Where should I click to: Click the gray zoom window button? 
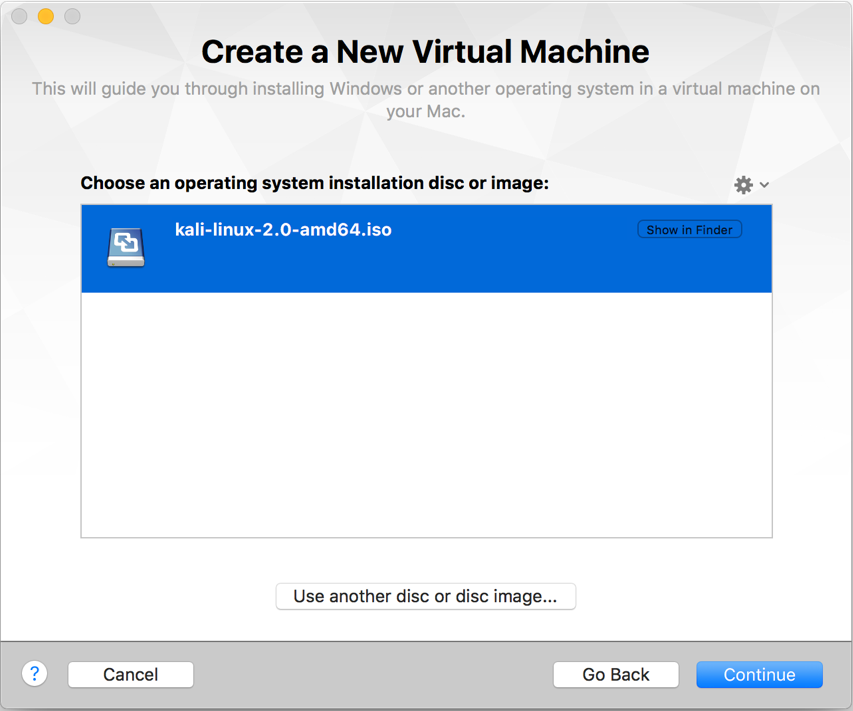72,16
